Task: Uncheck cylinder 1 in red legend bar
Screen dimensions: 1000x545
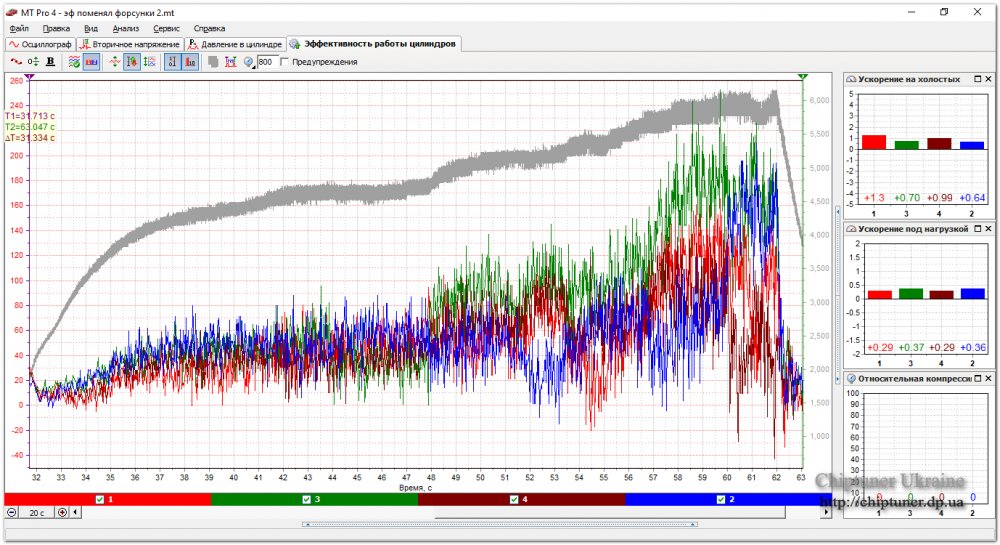Action: point(99,500)
